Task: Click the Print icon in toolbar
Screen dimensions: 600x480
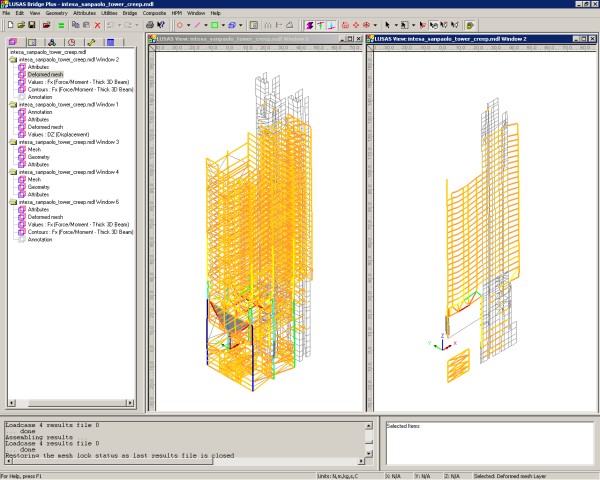Action: (149, 24)
